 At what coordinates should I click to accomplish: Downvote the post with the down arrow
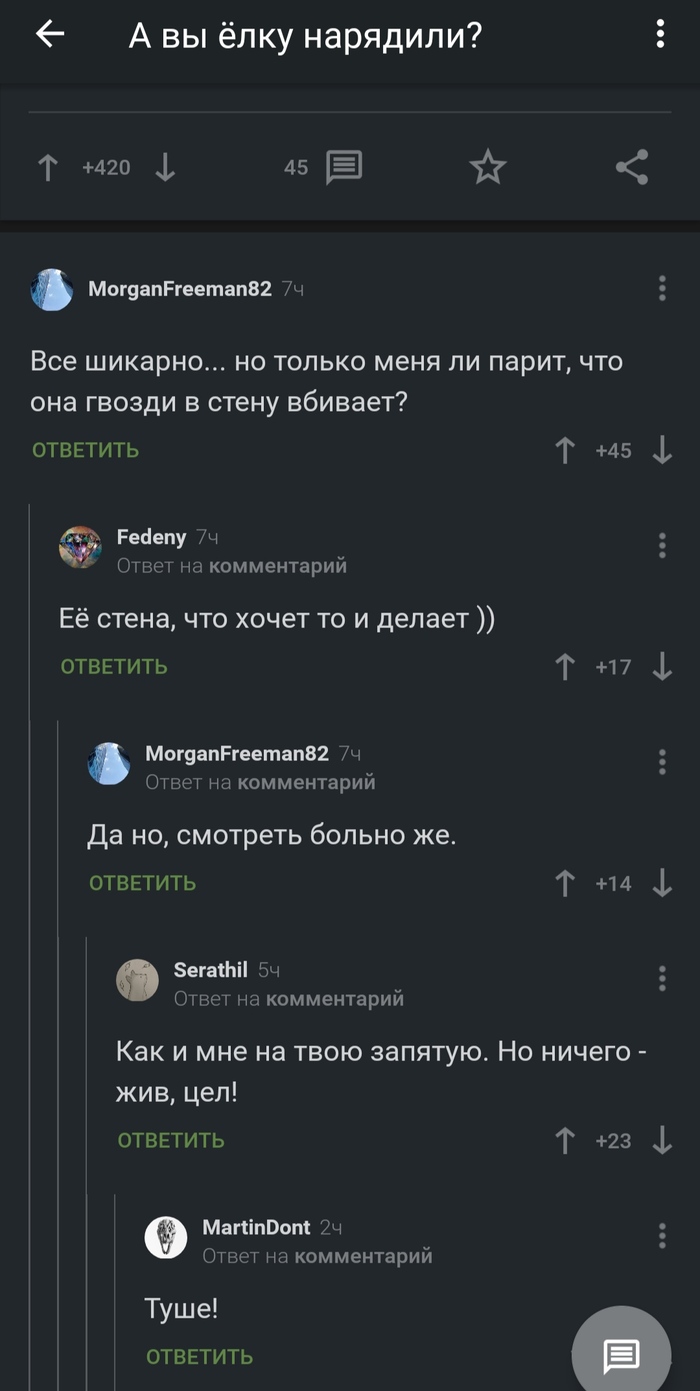[x=163, y=168]
